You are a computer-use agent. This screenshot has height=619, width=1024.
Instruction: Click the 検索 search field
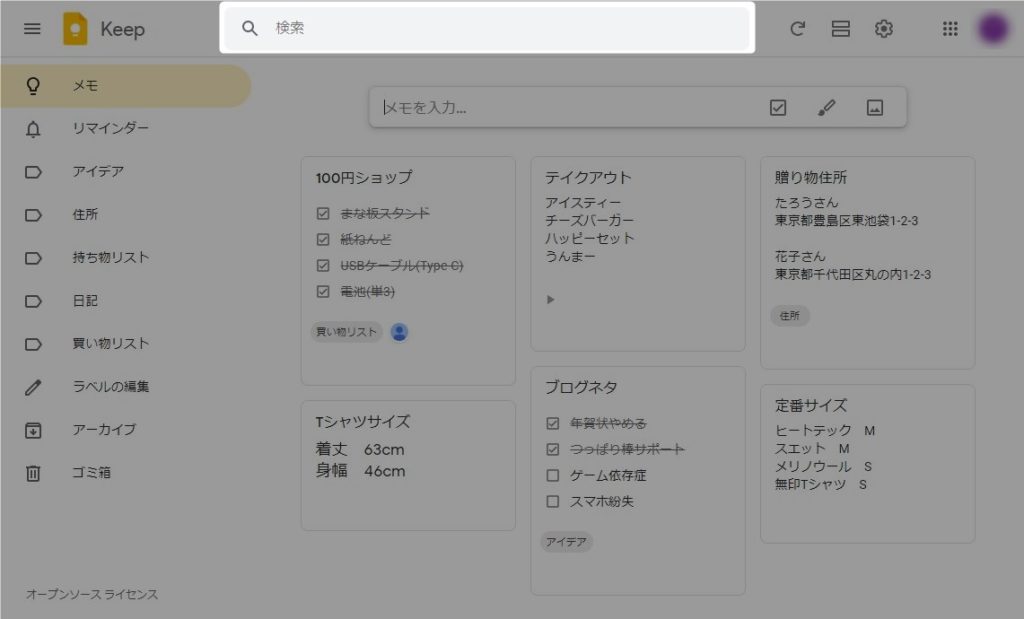tap(500, 29)
